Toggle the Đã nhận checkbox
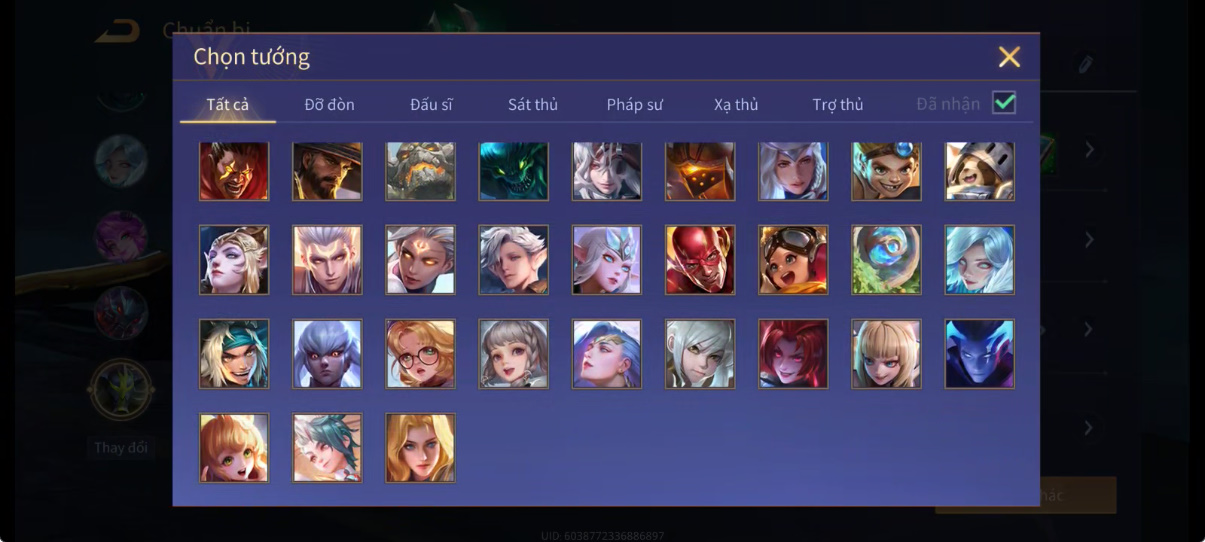Screen dimensions: 1205x542 coord(1004,103)
